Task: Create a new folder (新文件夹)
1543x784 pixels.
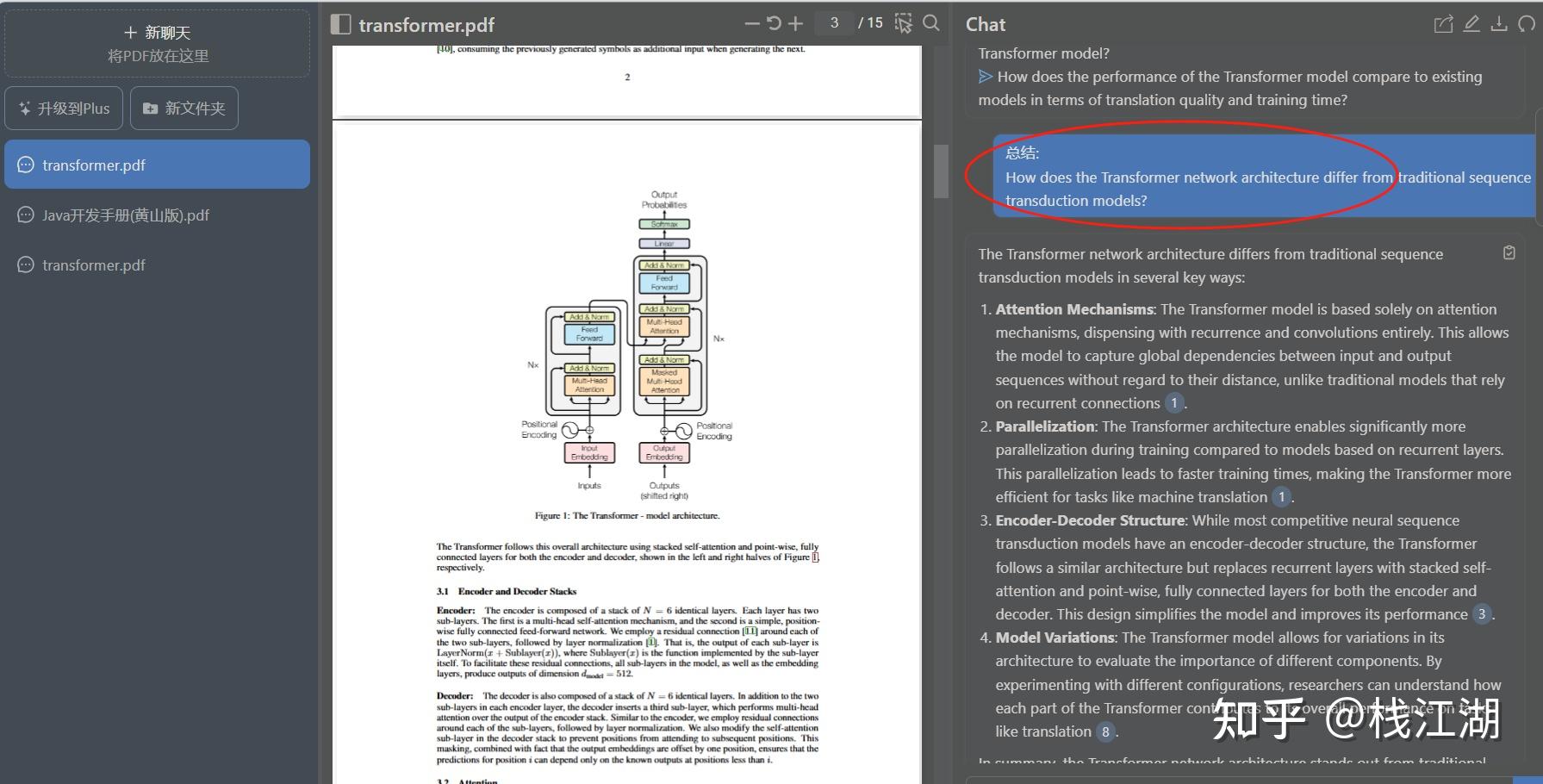Action: click(x=184, y=108)
